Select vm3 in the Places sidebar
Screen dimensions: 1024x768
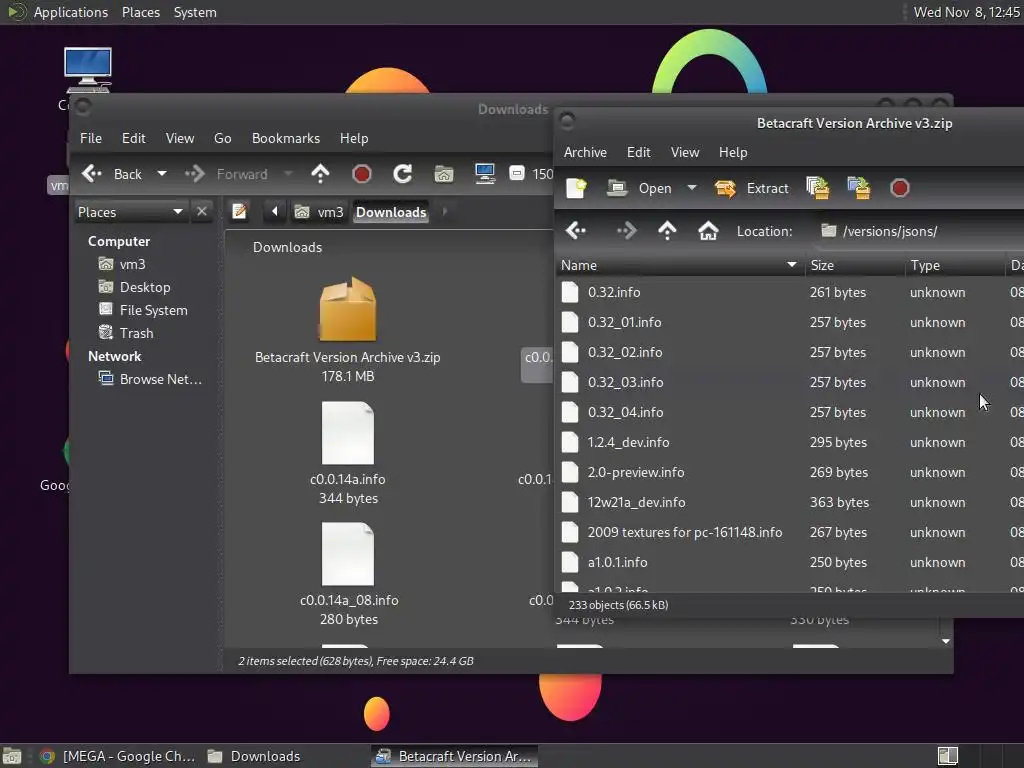point(122,264)
